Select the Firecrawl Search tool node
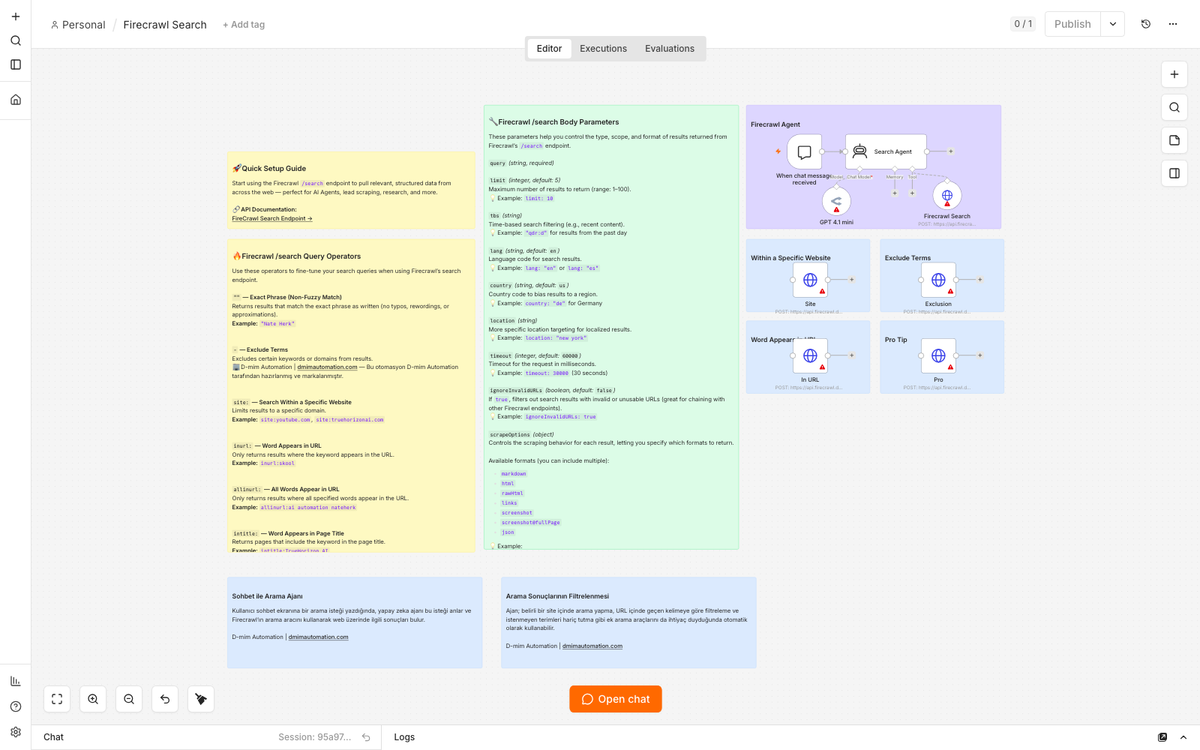Viewport: 1200px width, 750px height. click(947, 195)
